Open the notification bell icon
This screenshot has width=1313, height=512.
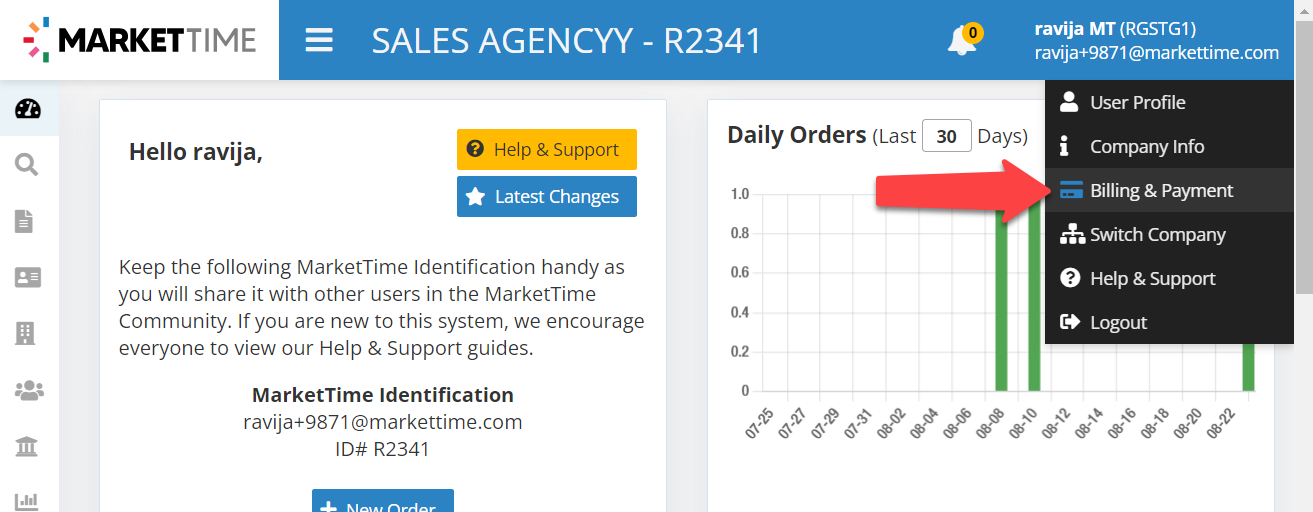tap(962, 41)
